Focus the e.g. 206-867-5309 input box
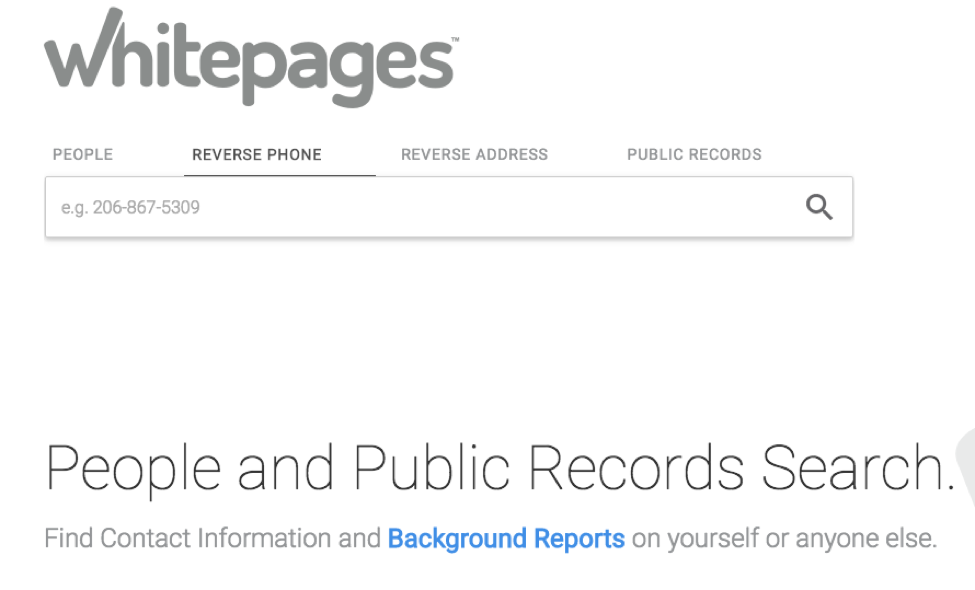This screenshot has width=975, height=590. [400, 207]
